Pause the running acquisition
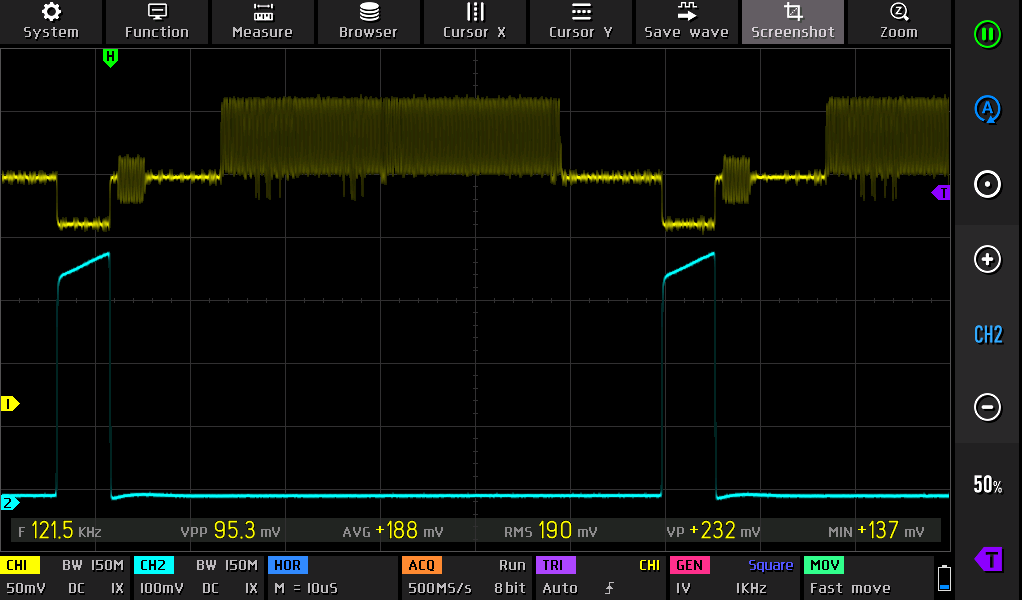 (x=987, y=35)
